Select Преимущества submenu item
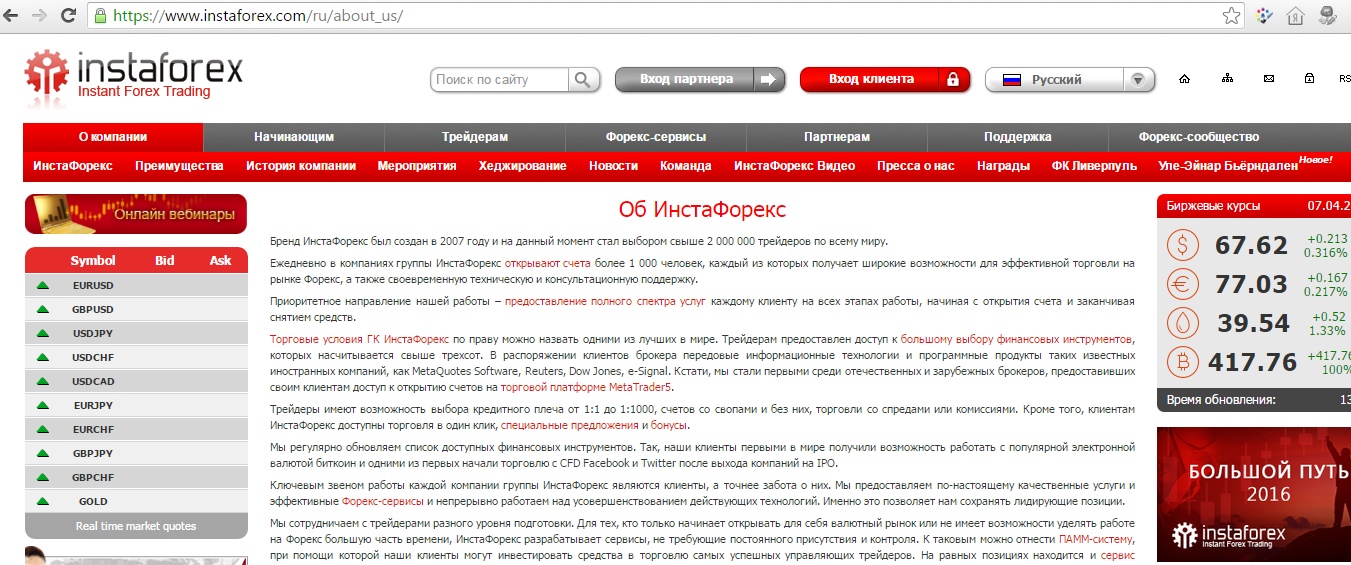Viewport: 1351px width, 565px height. pos(179,166)
